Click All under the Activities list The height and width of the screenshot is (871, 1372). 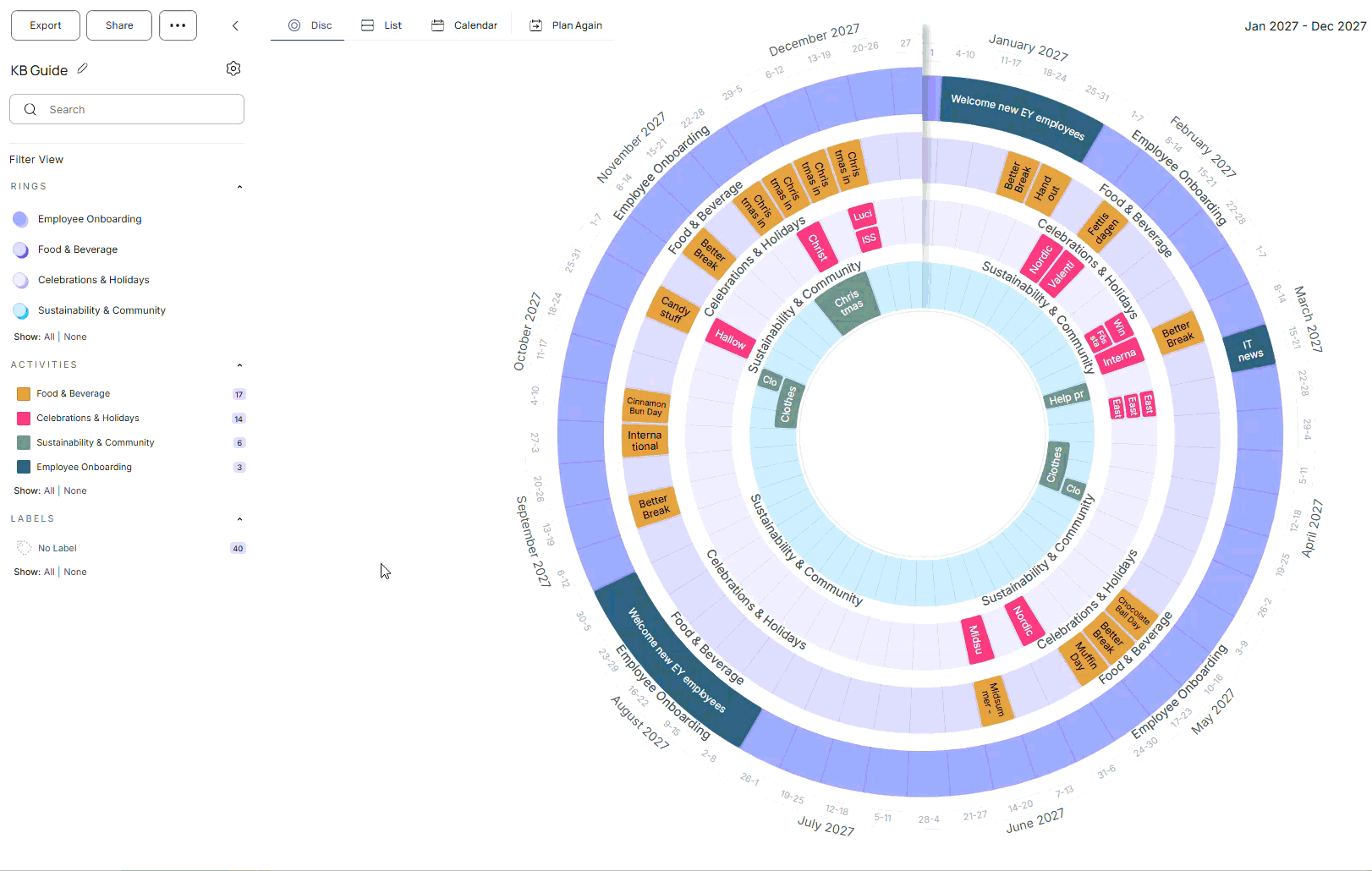pyautogui.click(x=49, y=490)
